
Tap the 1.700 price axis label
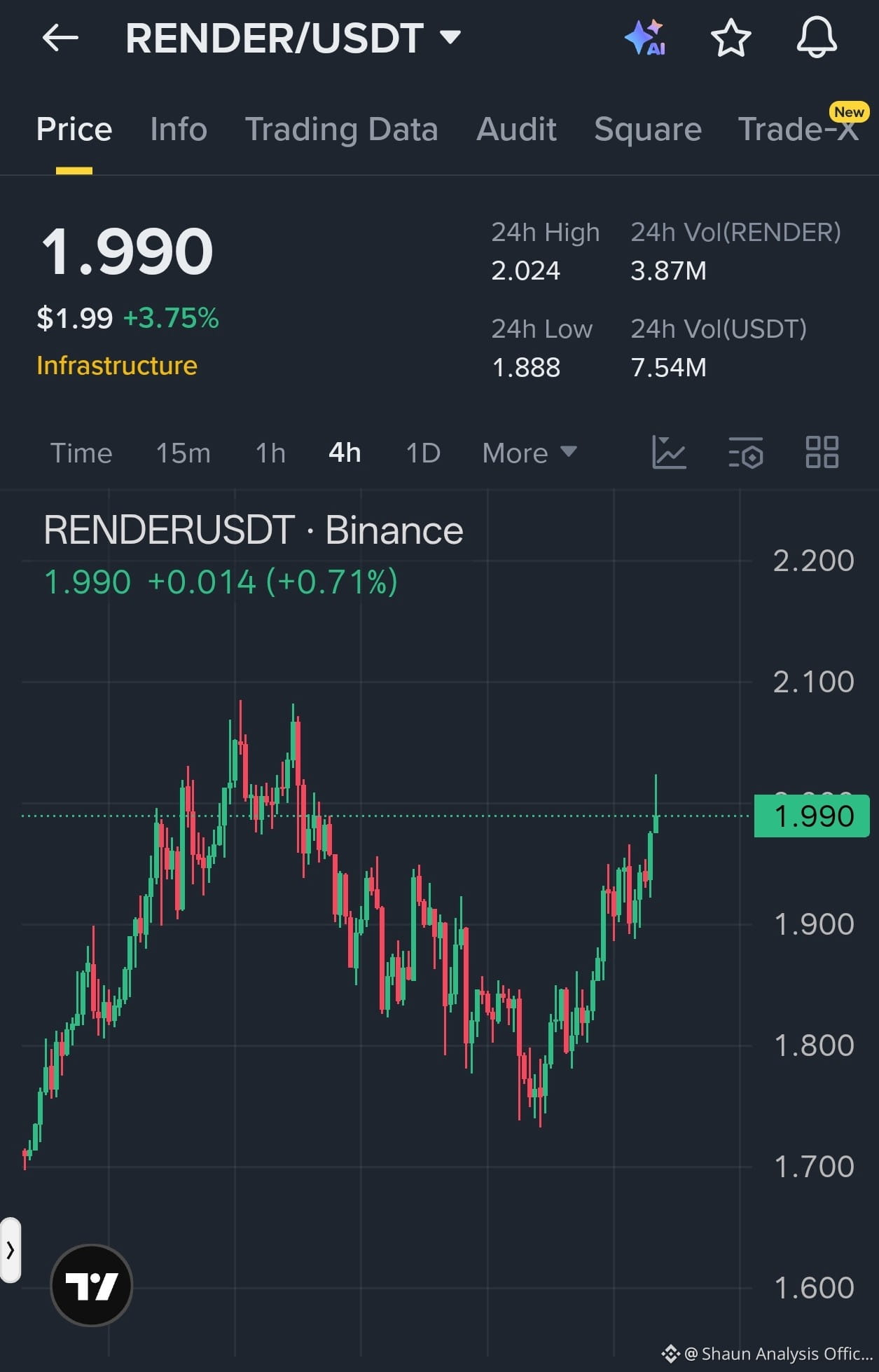pyautogui.click(x=813, y=1167)
